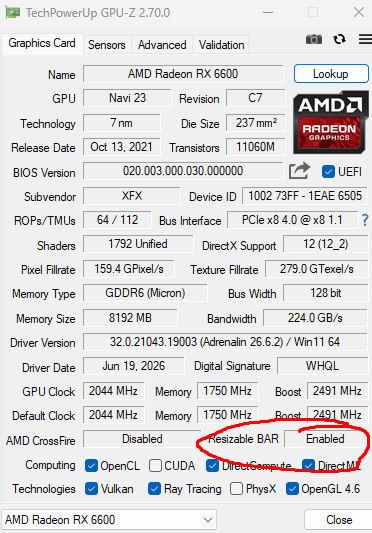Click the BIOS export share icon
372x533 pixels.
(299, 171)
